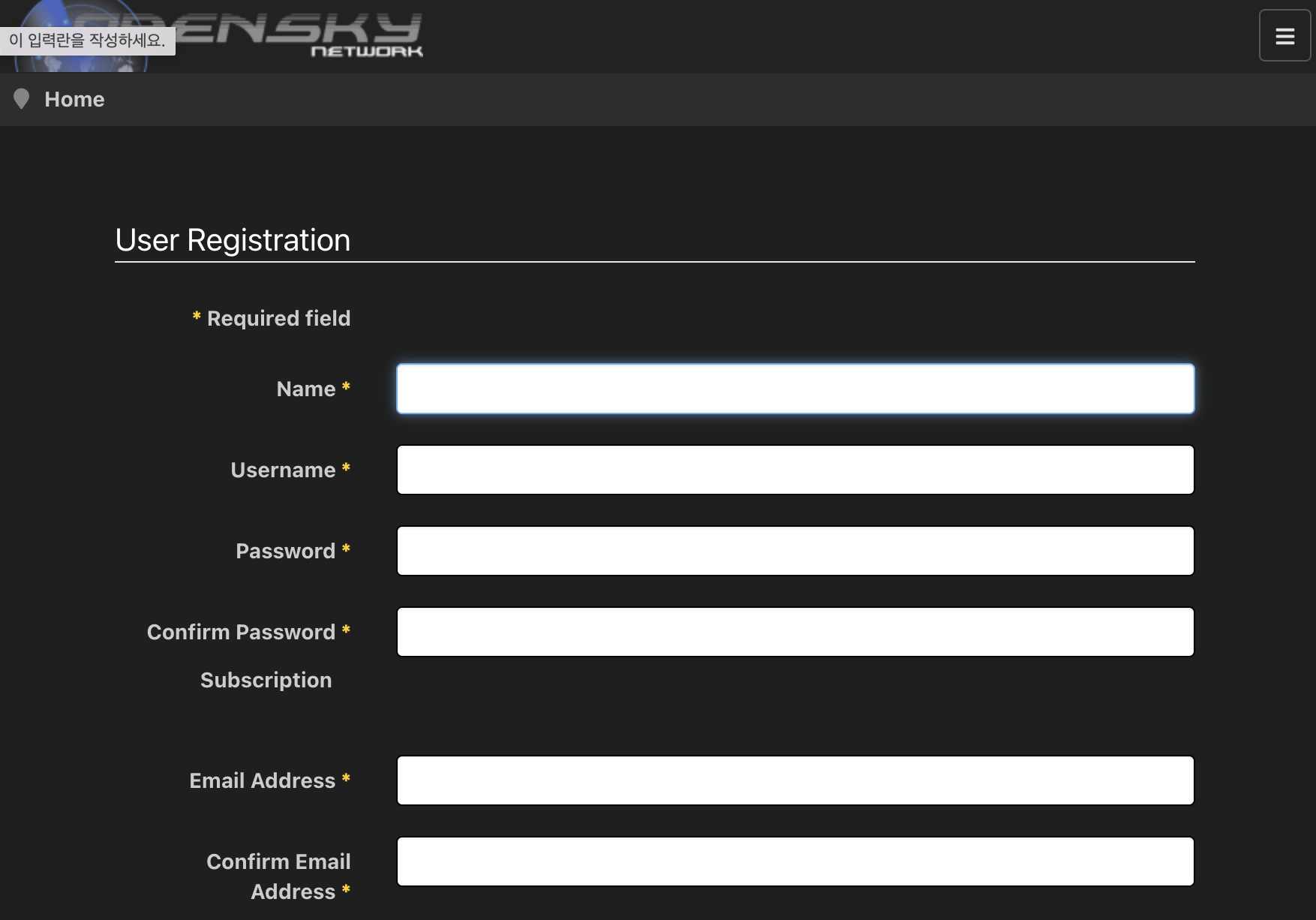Screen dimensions: 1316x920
Task: Click the Email Address input box
Action: click(795, 780)
